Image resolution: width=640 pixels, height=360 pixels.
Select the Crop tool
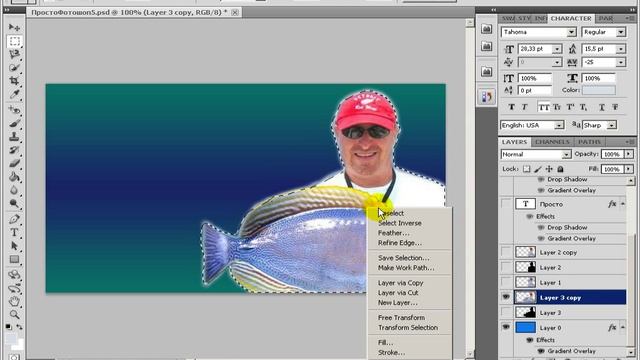(x=14, y=81)
